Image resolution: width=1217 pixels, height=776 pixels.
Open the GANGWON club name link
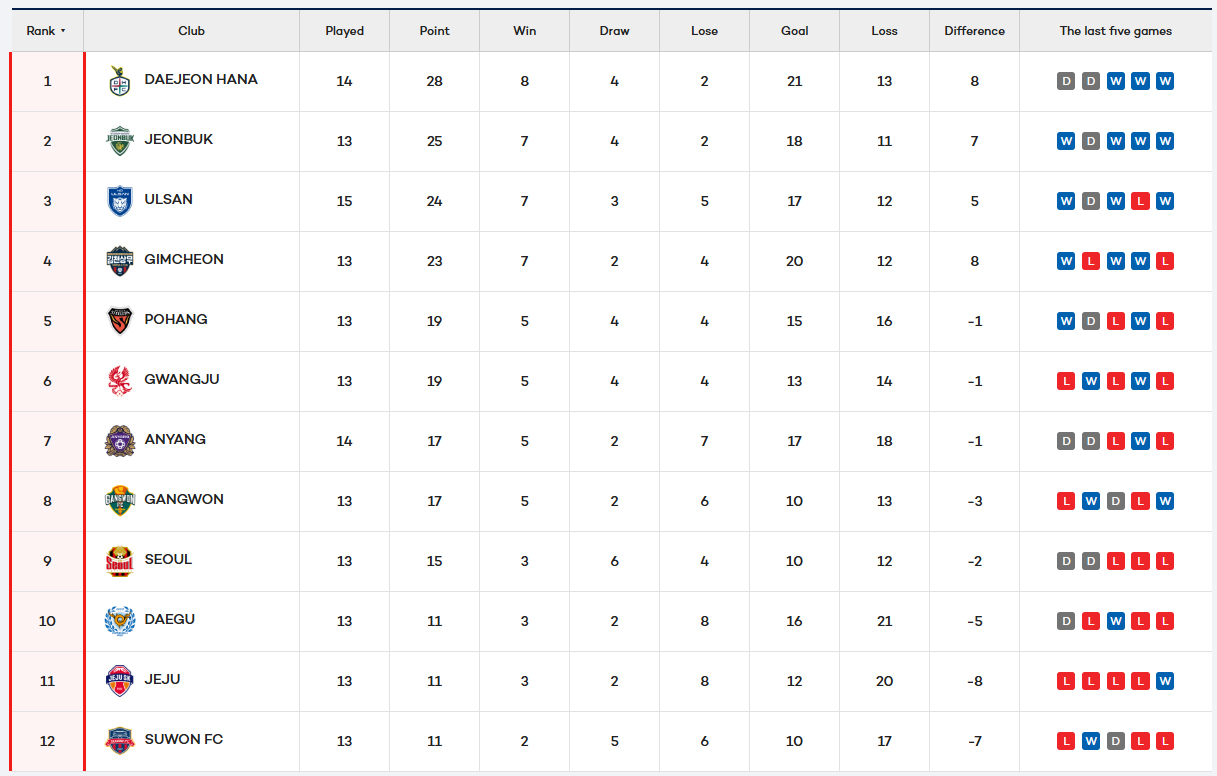[184, 499]
